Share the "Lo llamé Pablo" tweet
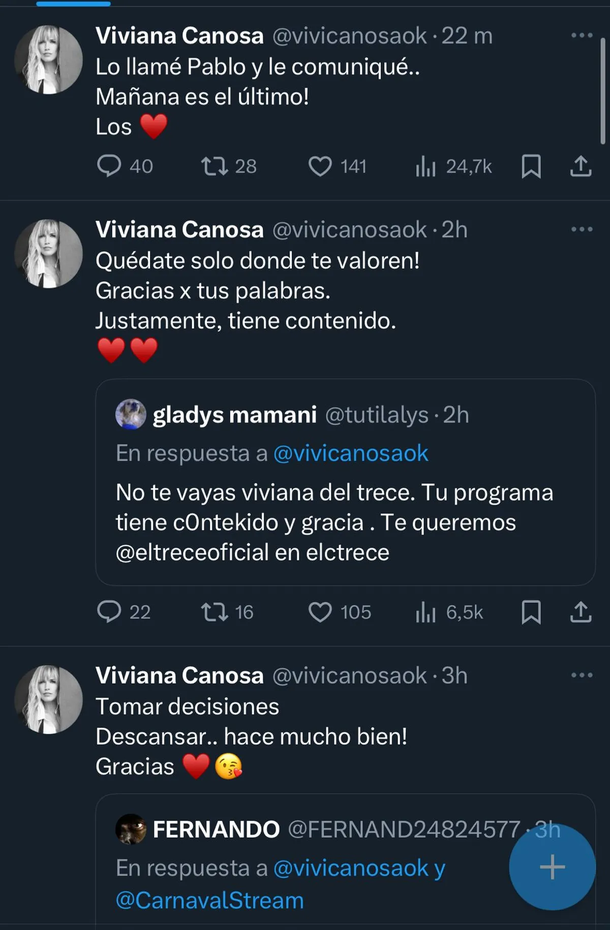Image resolution: width=610 pixels, height=930 pixels. tap(581, 166)
